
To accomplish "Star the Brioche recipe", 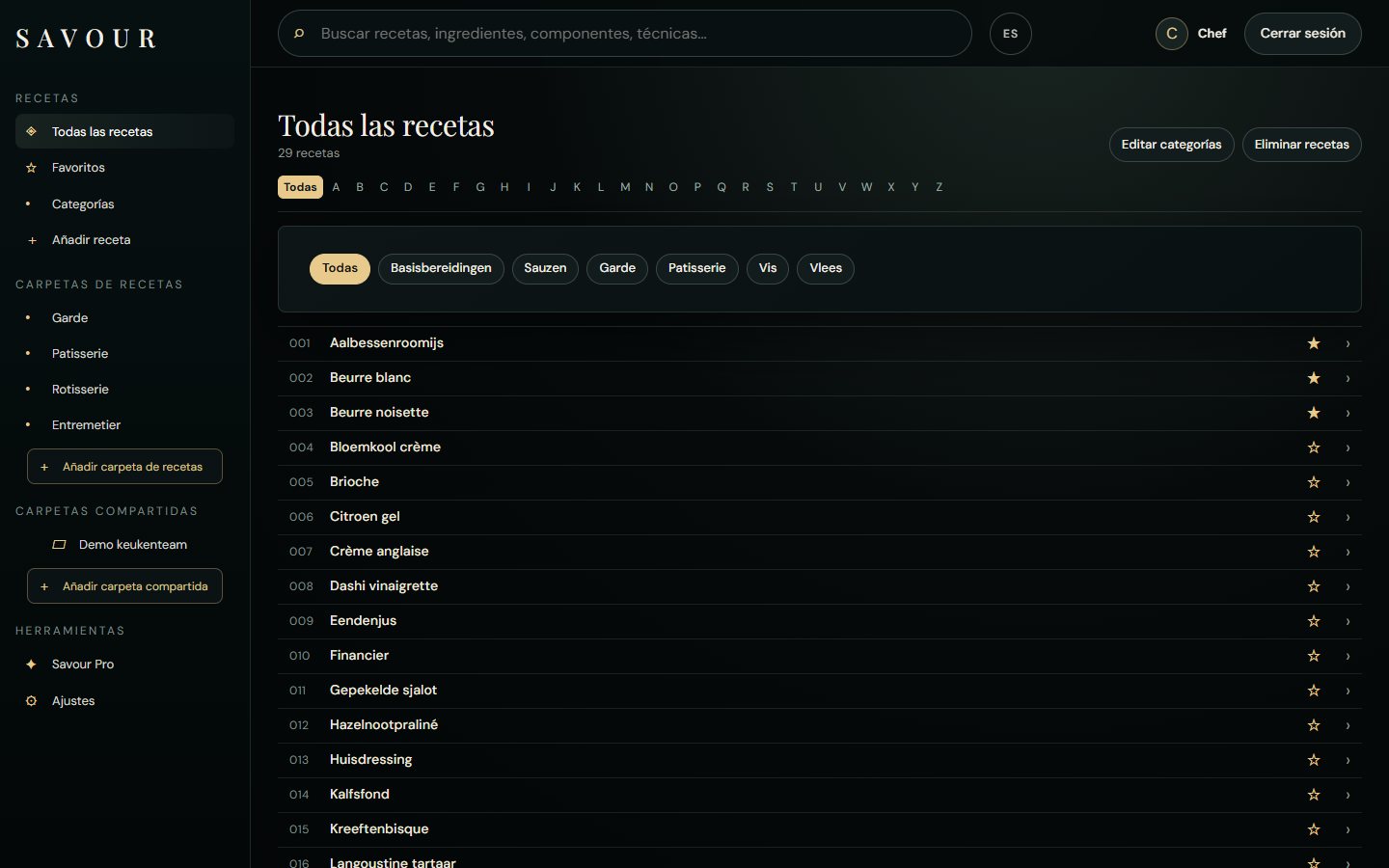I will (1314, 482).
